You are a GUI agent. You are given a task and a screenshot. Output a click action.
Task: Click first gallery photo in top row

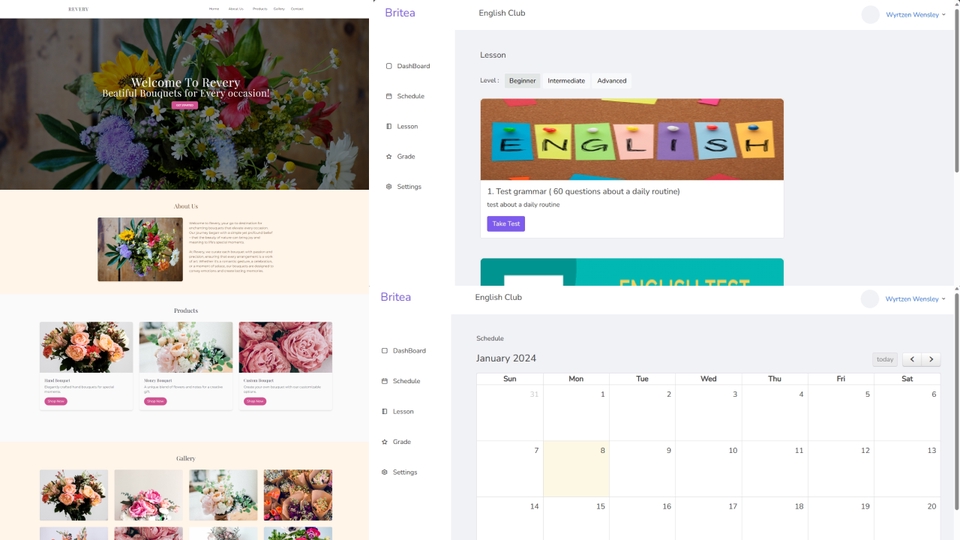point(73,495)
